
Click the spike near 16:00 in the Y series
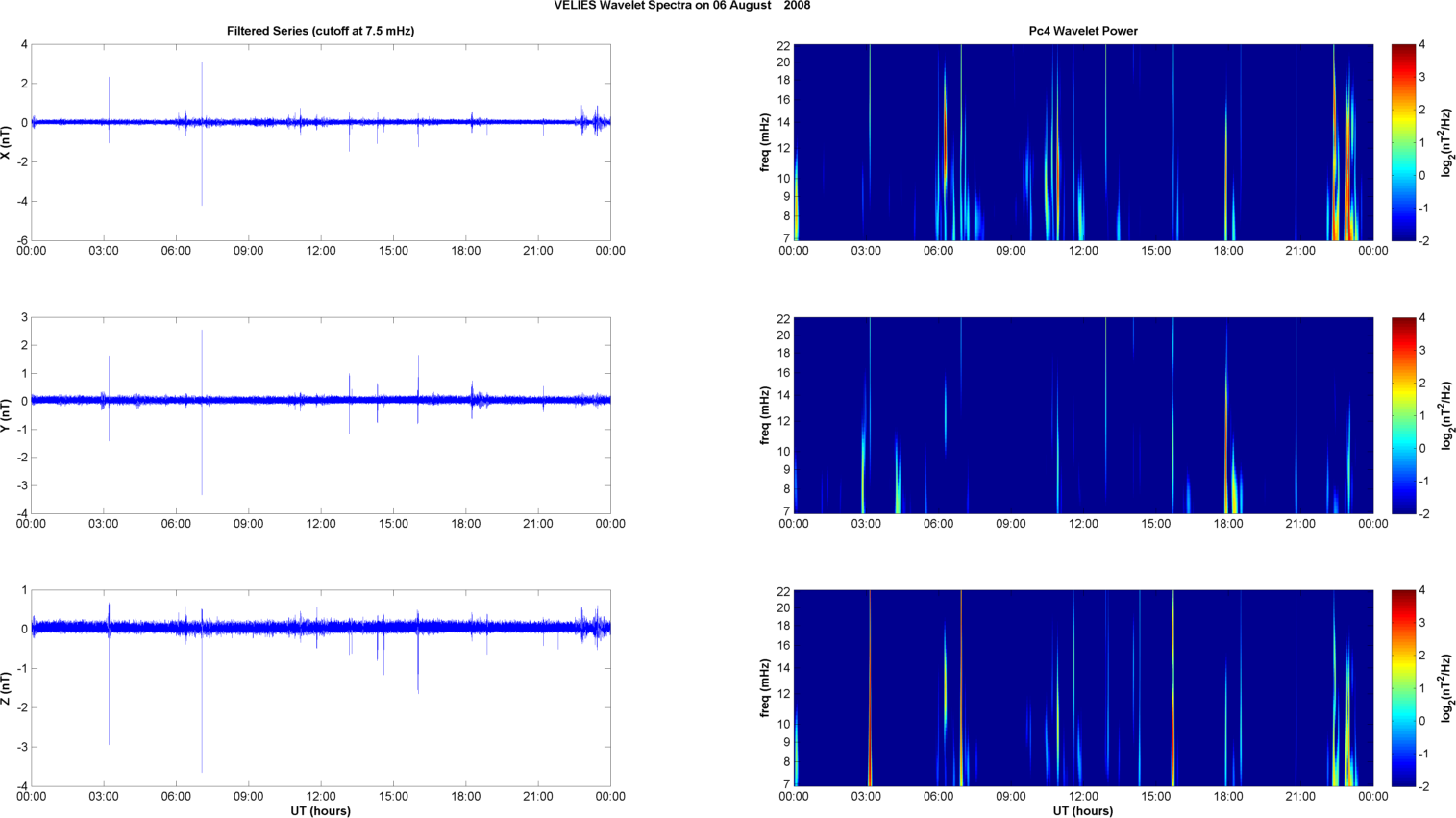(418, 370)
